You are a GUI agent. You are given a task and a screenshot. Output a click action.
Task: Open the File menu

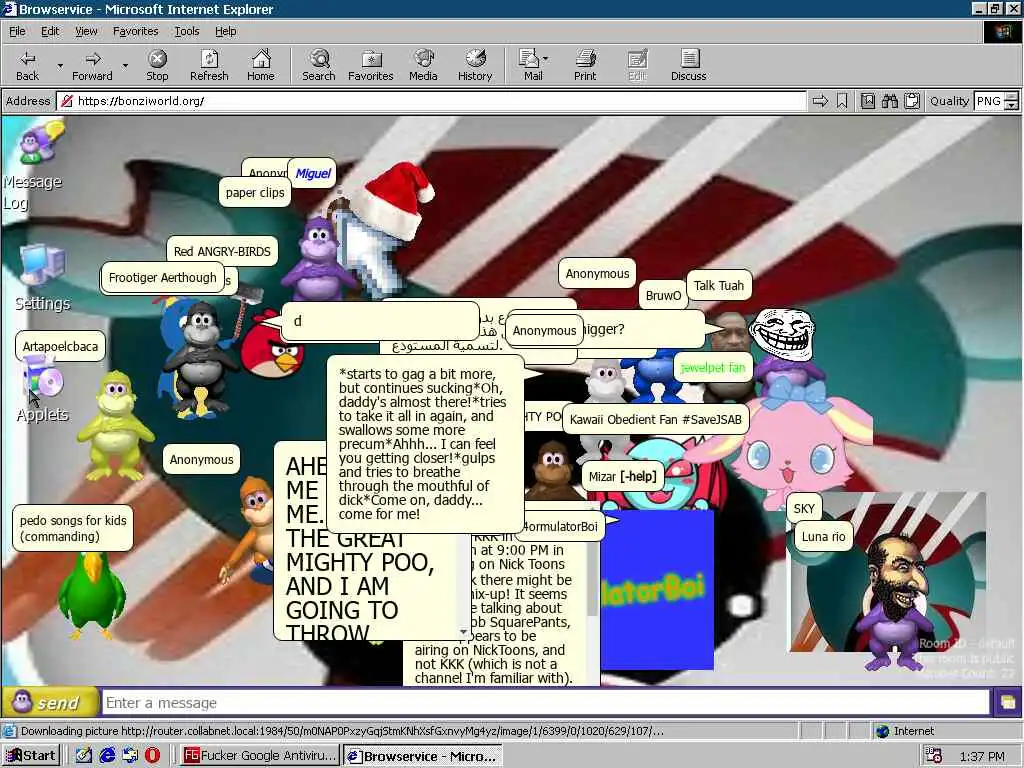pos(18,31)
